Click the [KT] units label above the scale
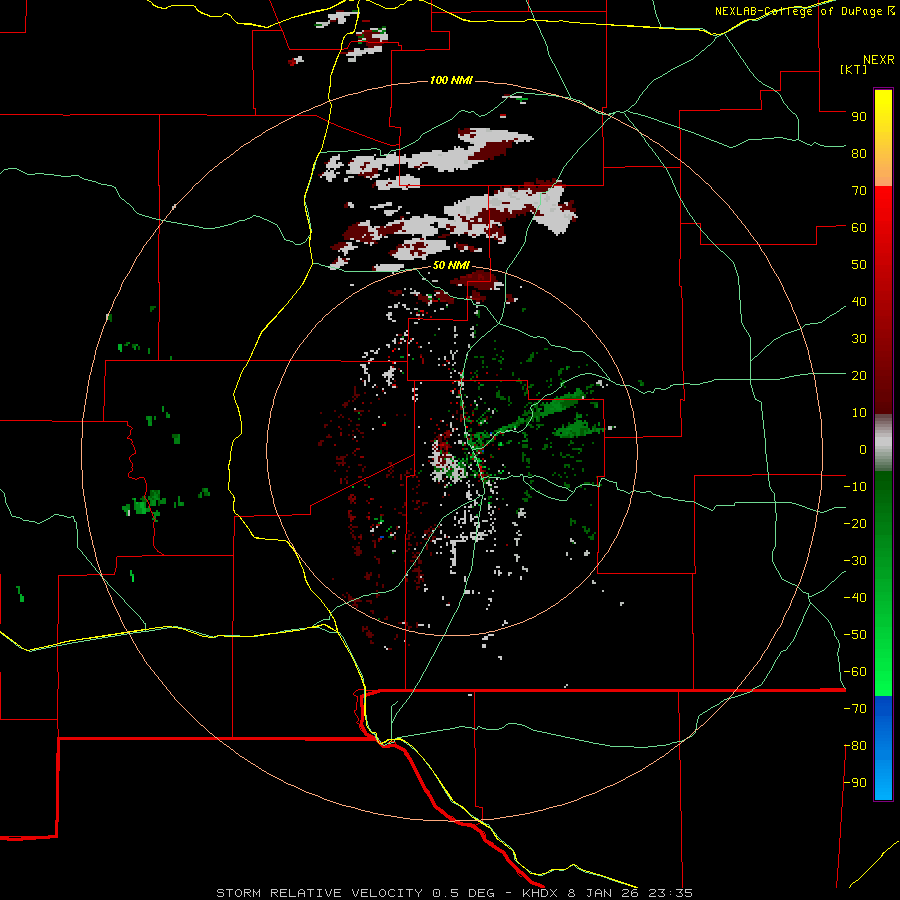The image size is (900, 900). pos(853,69)
